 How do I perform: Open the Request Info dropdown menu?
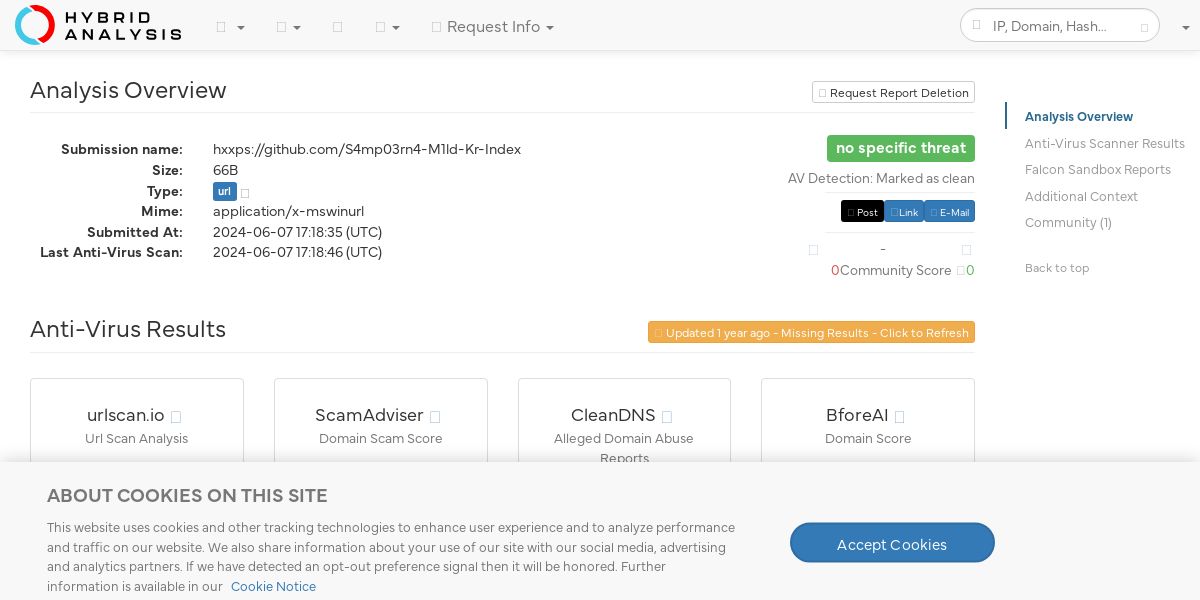coord(493,27)
